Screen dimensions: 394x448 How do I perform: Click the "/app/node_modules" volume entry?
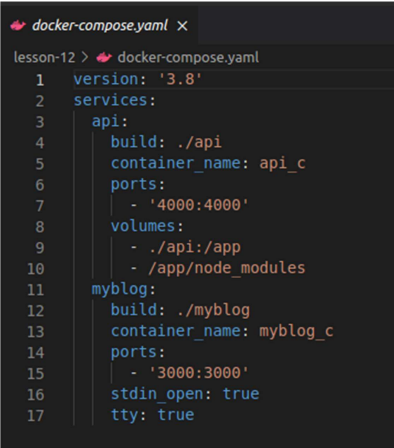click(227, 268)
